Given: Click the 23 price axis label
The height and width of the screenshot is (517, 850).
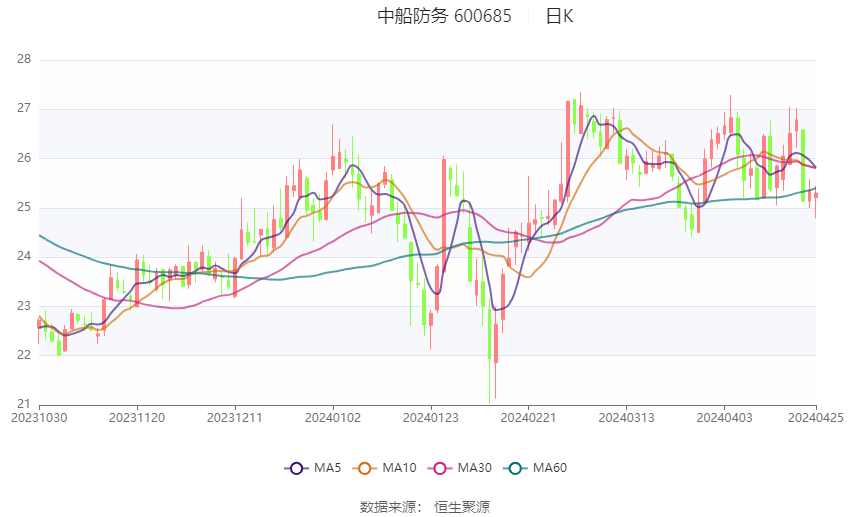Looking at the screenshot, I should coord(24,306).
